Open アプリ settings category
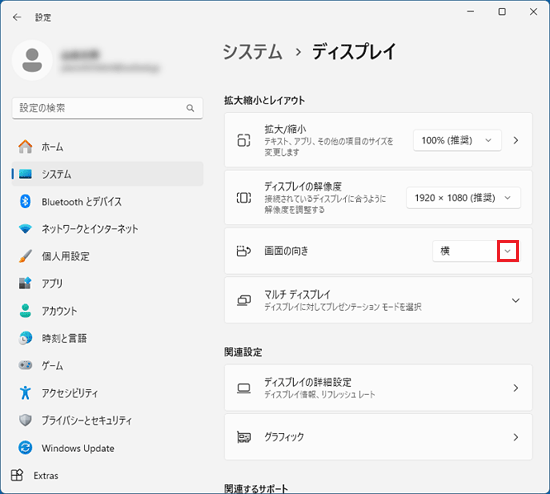Image resolution: width=550 pixels, height=494 pixels. point(108,283)
